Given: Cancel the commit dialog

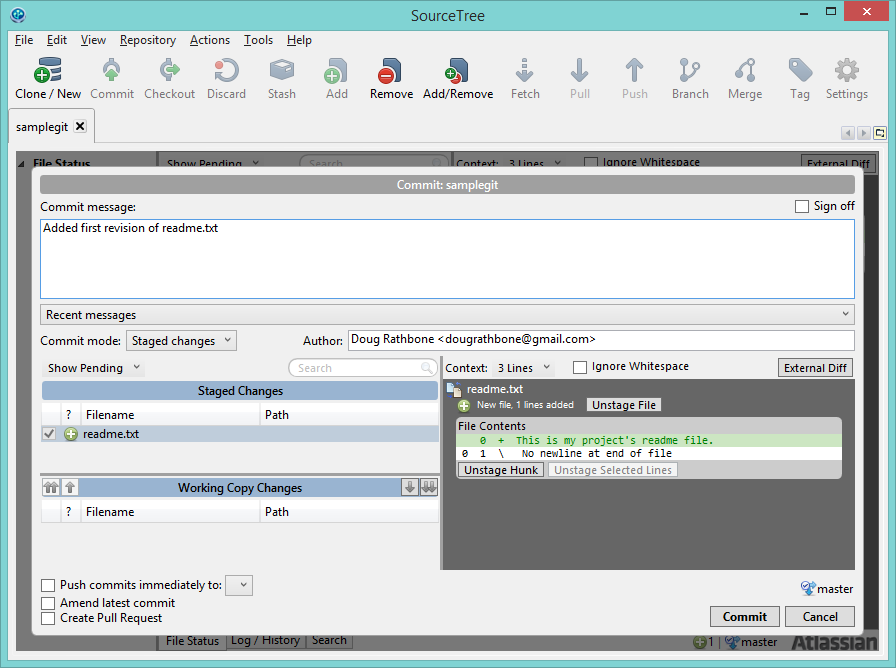Looking at the screenshot, I should pyautogui.click(x=820, y=617).
